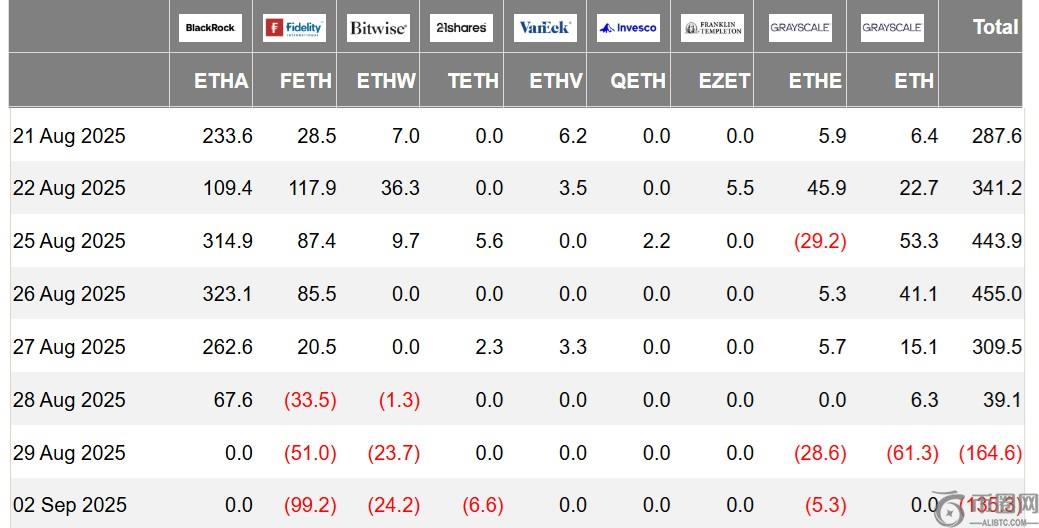Click the ETHW column header
Image resolution: width=1039 pixels, height=528 pixels.
point(386,81)
